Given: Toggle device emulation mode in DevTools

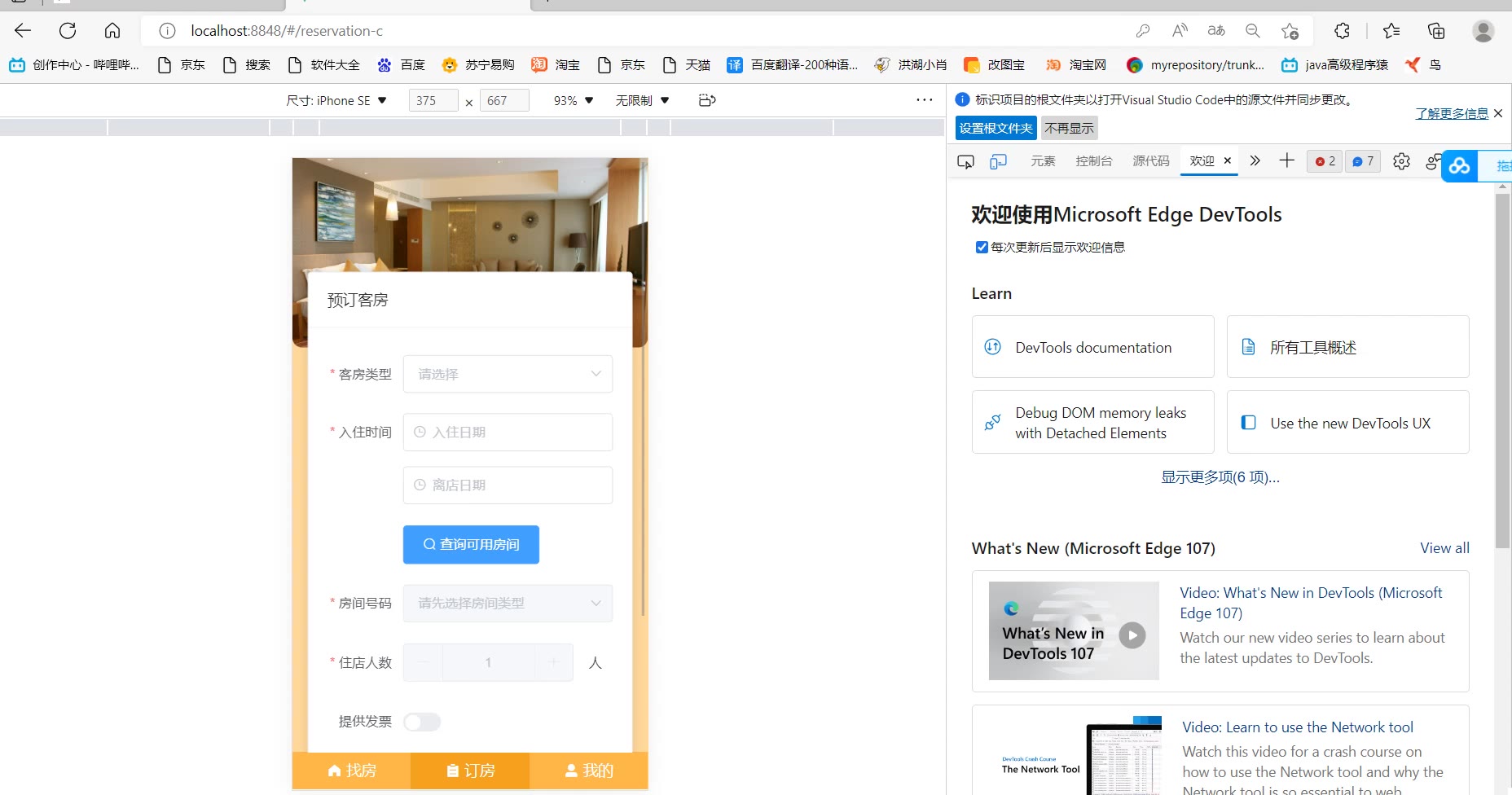Looking at the screenshot, I should pyautogui.click(x=998, y=161).
